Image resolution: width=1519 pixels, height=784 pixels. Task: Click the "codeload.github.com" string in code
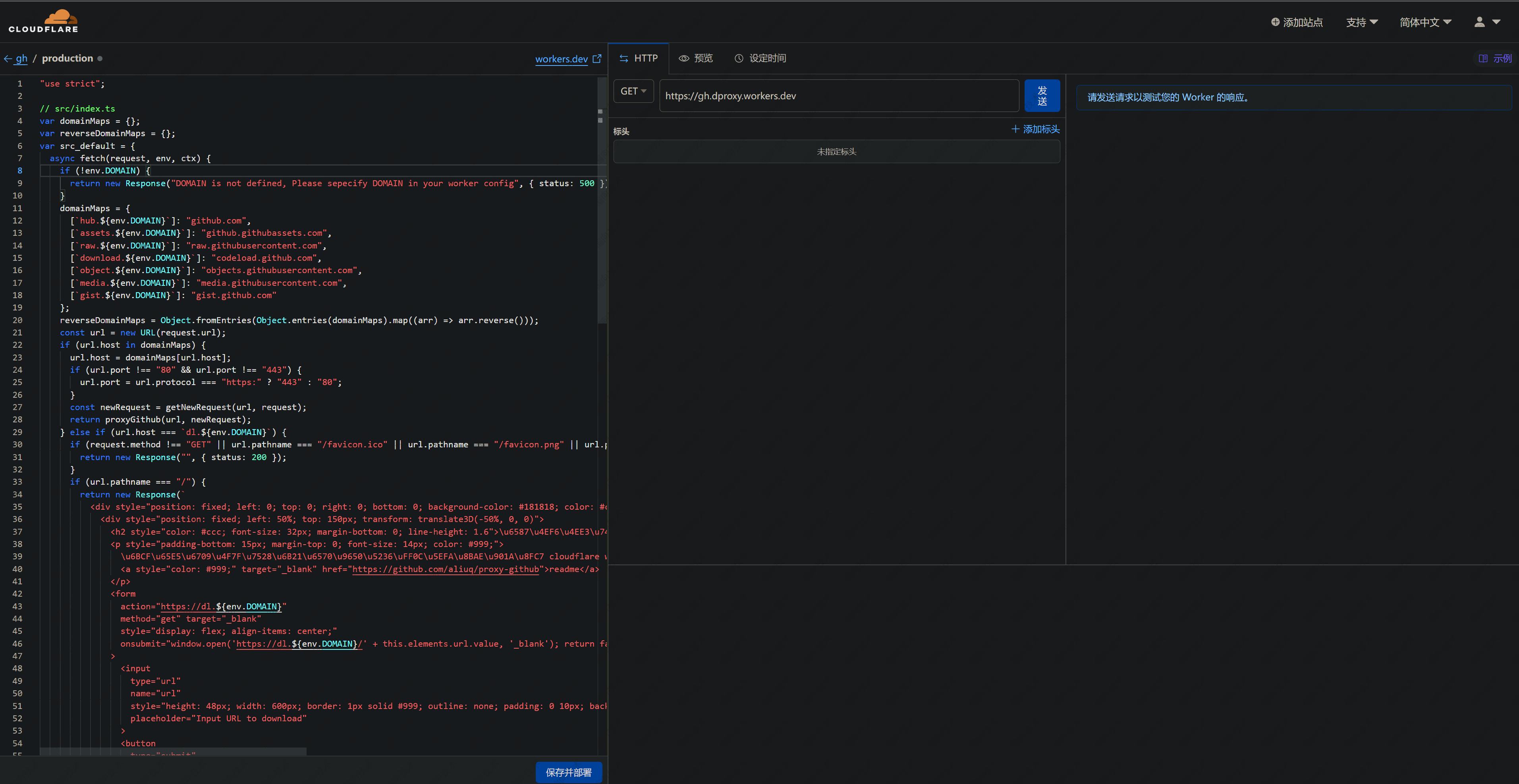click(x=264, y=258)
